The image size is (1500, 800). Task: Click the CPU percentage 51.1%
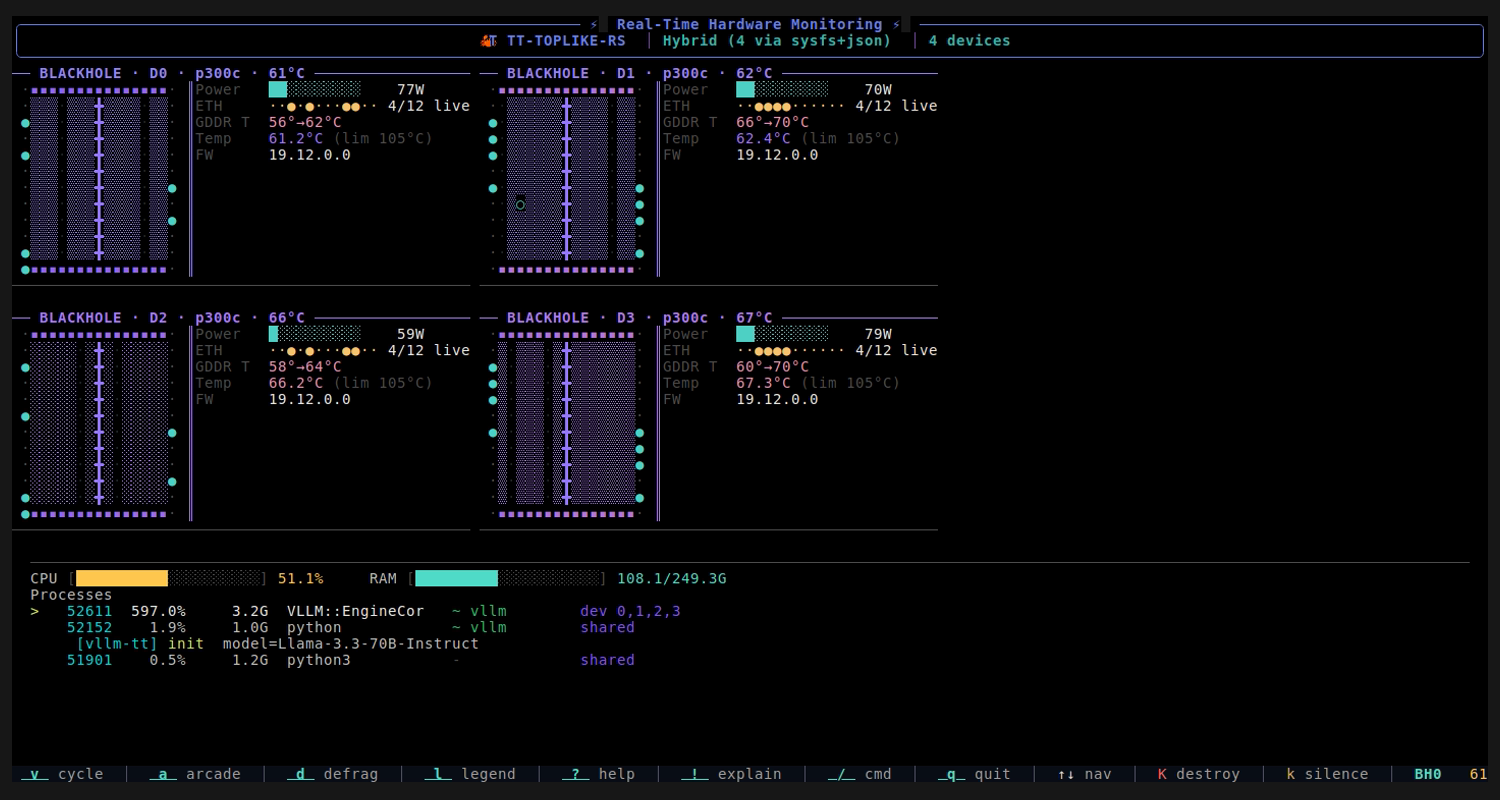[x=300, y=578]
